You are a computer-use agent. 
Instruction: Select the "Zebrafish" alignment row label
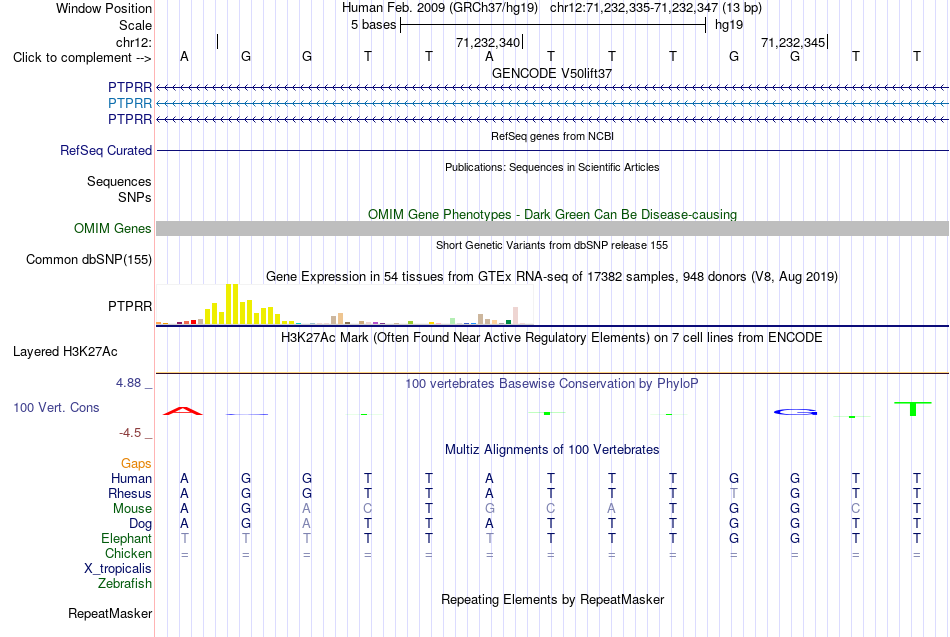(125, 584)
